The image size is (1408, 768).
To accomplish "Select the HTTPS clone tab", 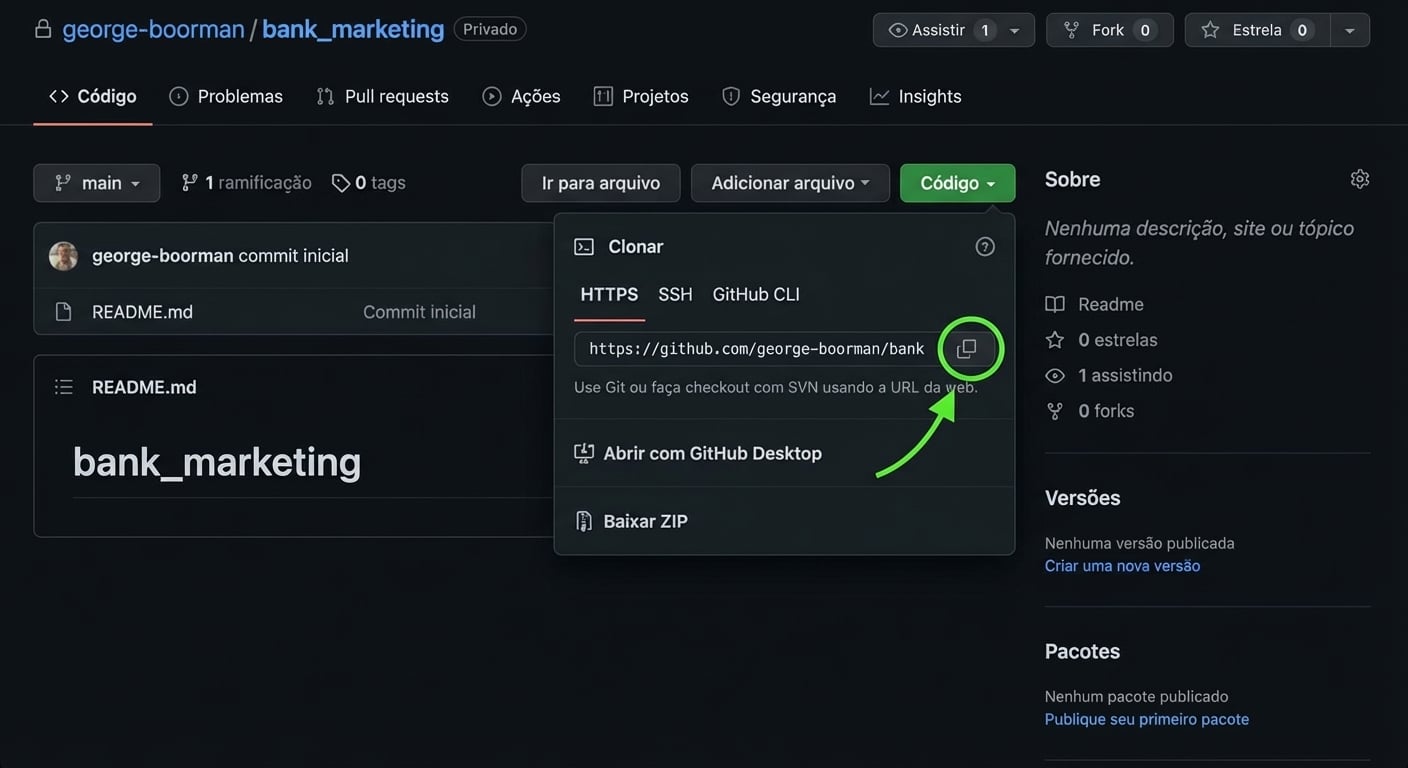I will tap(609, 295).
